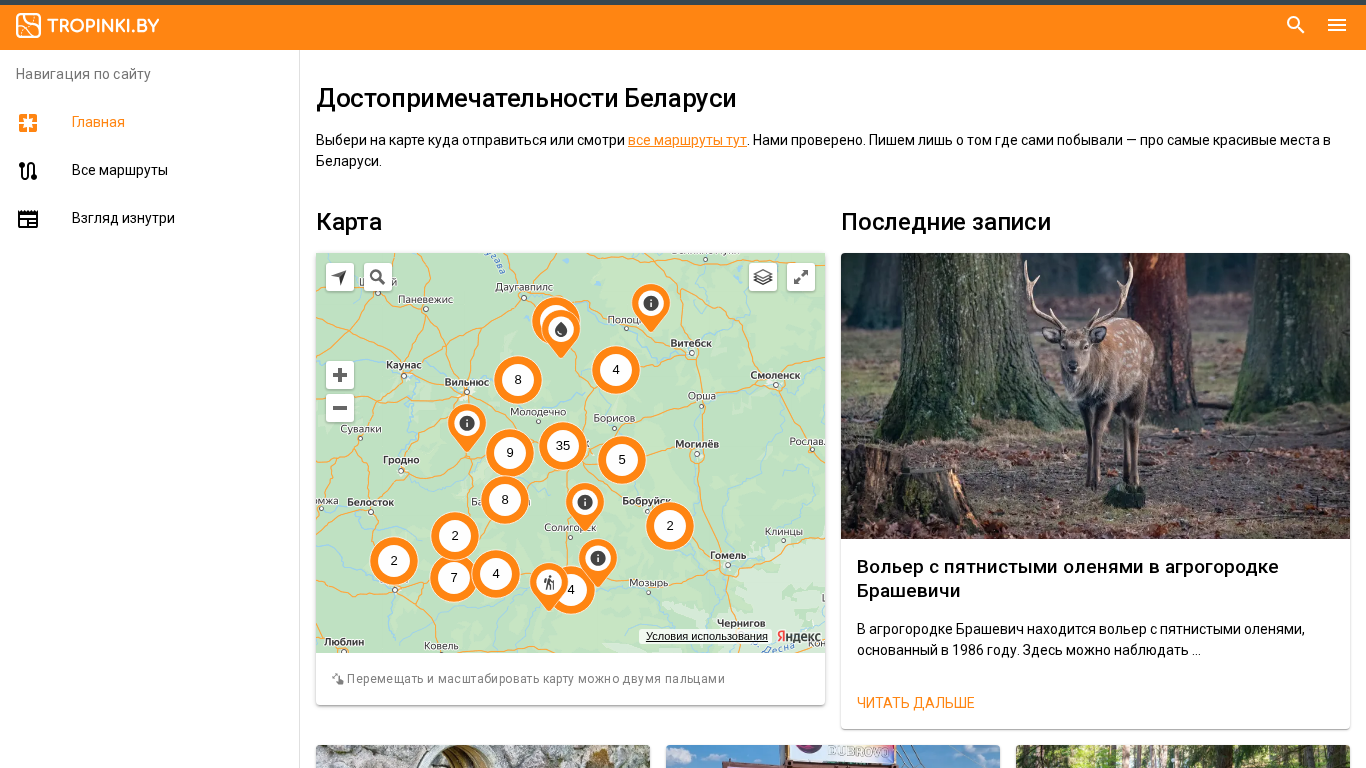Click the hiker pin on the map
This screenshot has width=1366, height=768.
coord(548,584)
